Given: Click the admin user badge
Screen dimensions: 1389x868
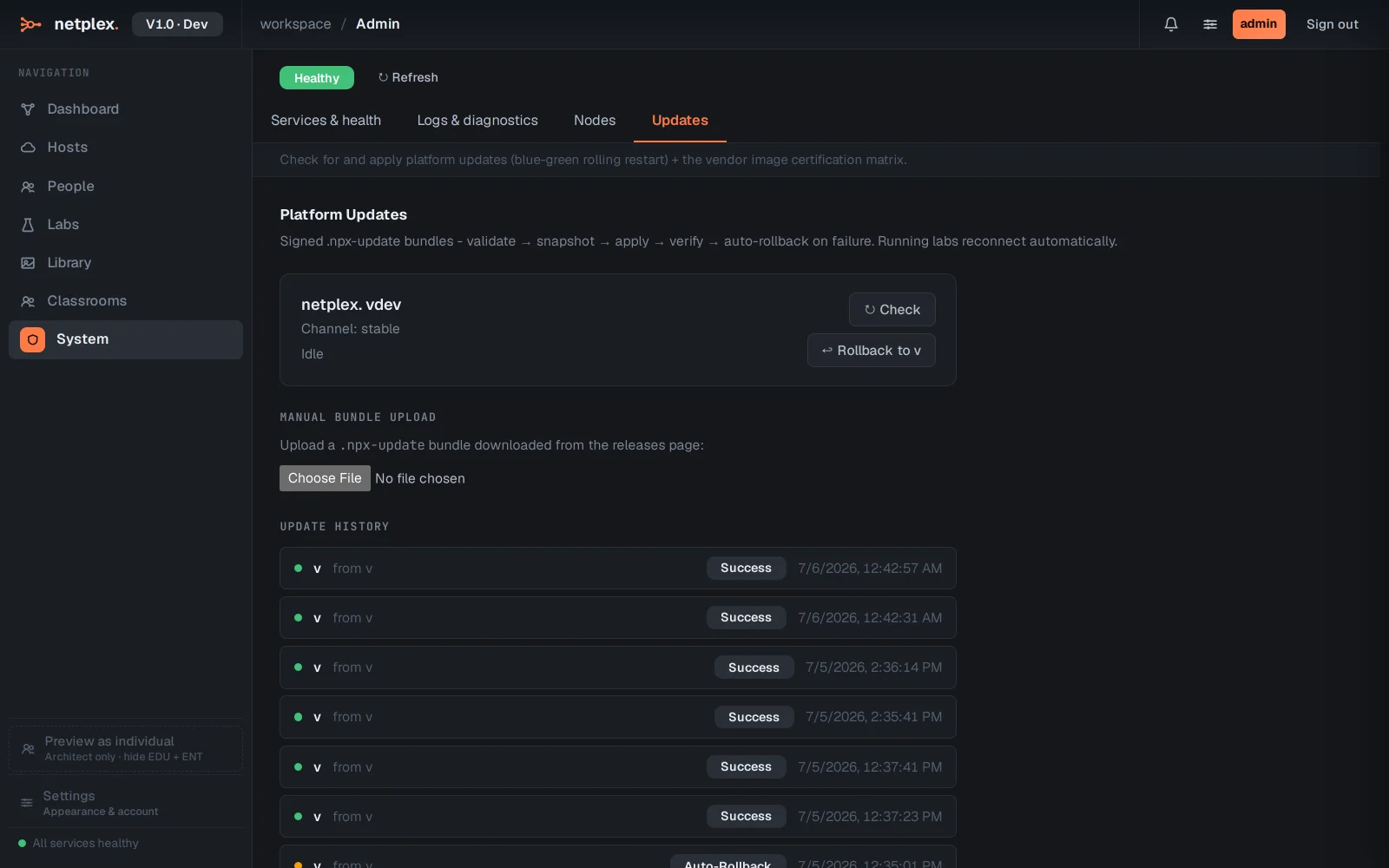Looking at the screenshot, I should (1259, 24).
